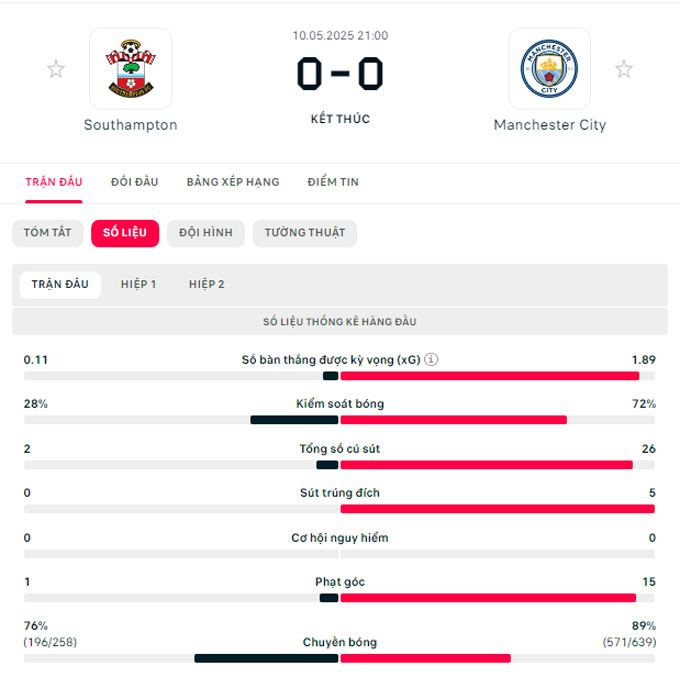Click the Kiểm soát bóng possession bar
Image resolution: width=680 pixels, height=677 pixels.
click(340, 420)
